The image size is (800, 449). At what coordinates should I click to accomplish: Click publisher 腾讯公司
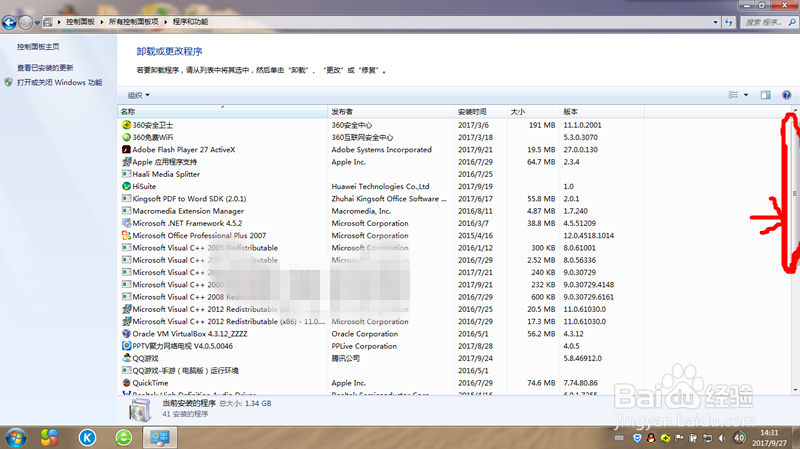pos(345,358)
